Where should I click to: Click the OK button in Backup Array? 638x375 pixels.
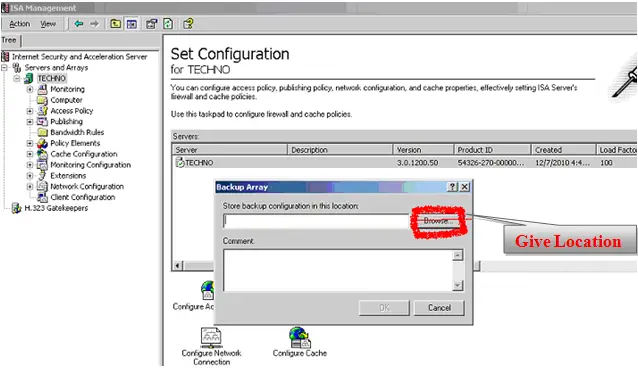(x=384, y=308)
